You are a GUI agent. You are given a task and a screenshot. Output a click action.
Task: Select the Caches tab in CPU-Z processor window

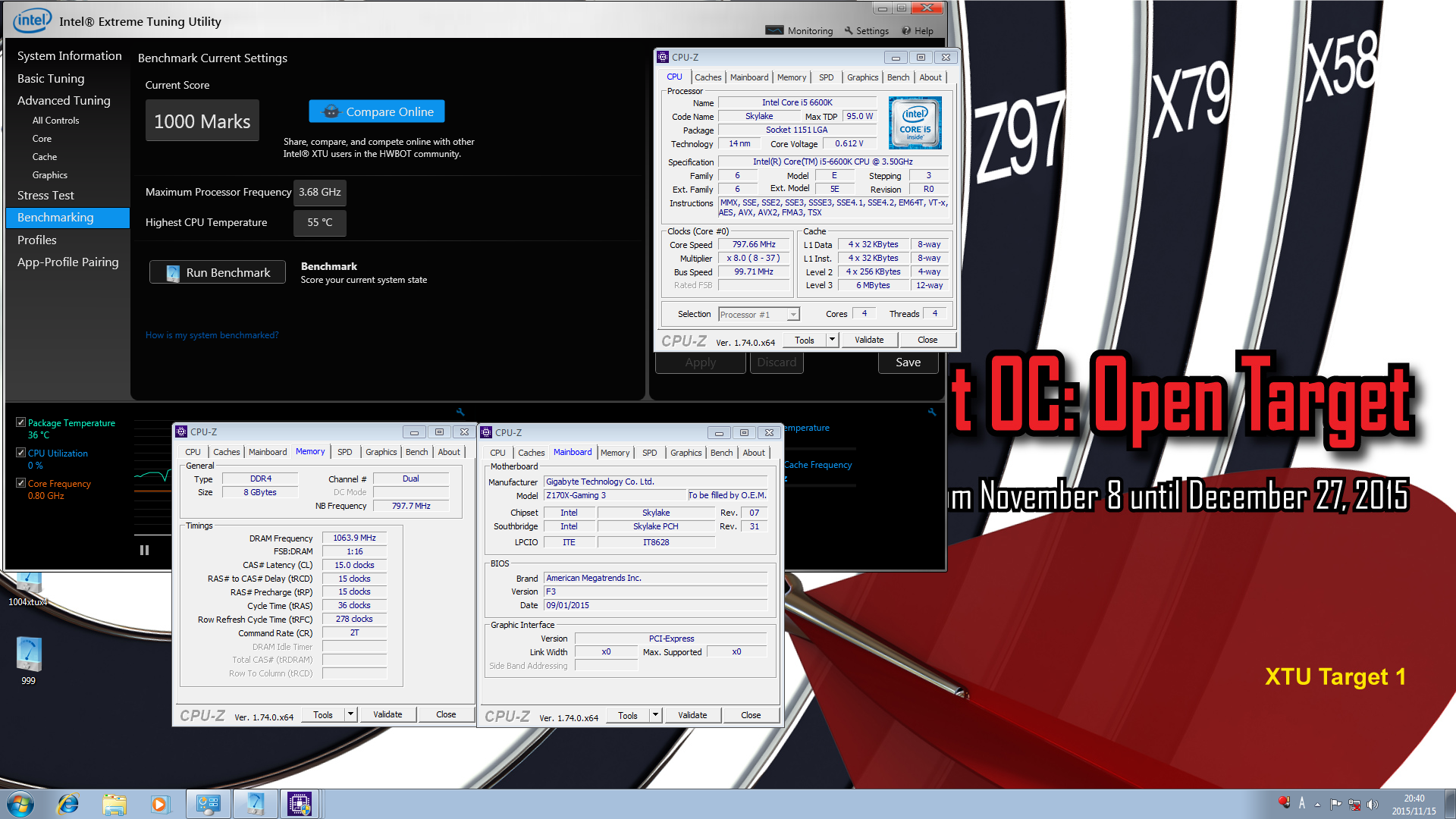tap(708, 77)
